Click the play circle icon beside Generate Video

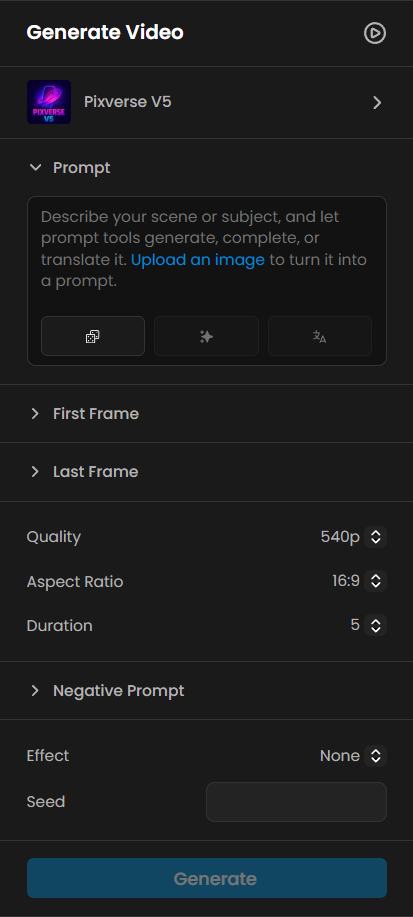[374, 33]
